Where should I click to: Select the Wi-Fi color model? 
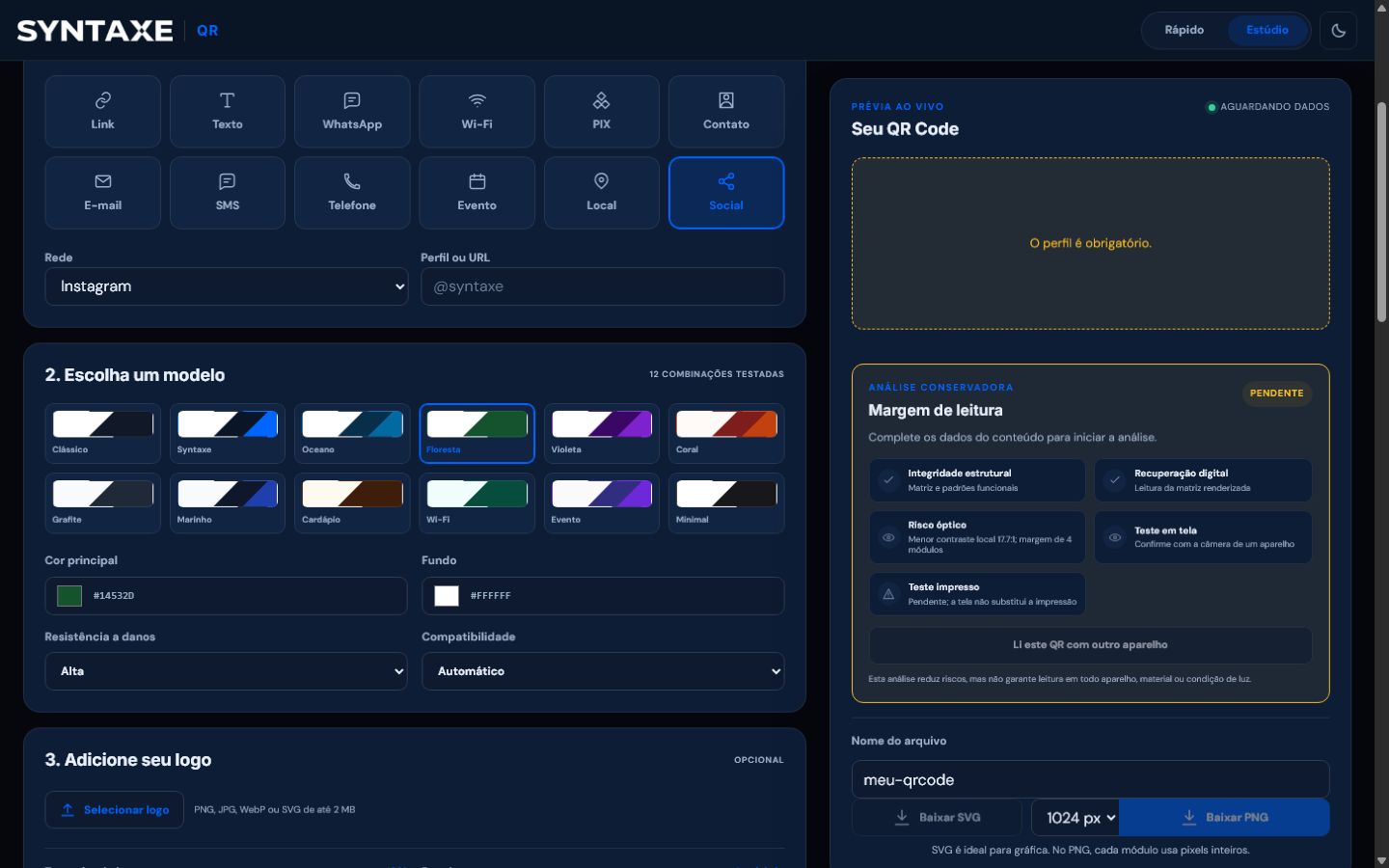(x=477, y=503)
